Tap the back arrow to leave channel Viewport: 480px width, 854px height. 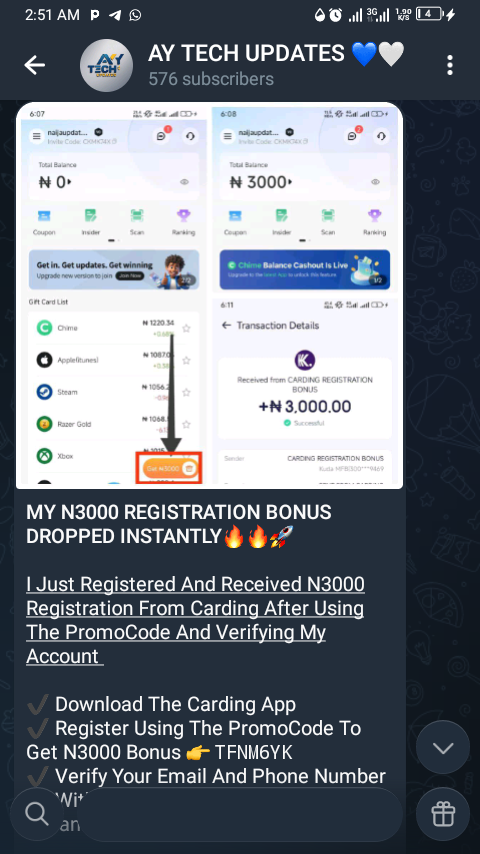coord(34,65)
